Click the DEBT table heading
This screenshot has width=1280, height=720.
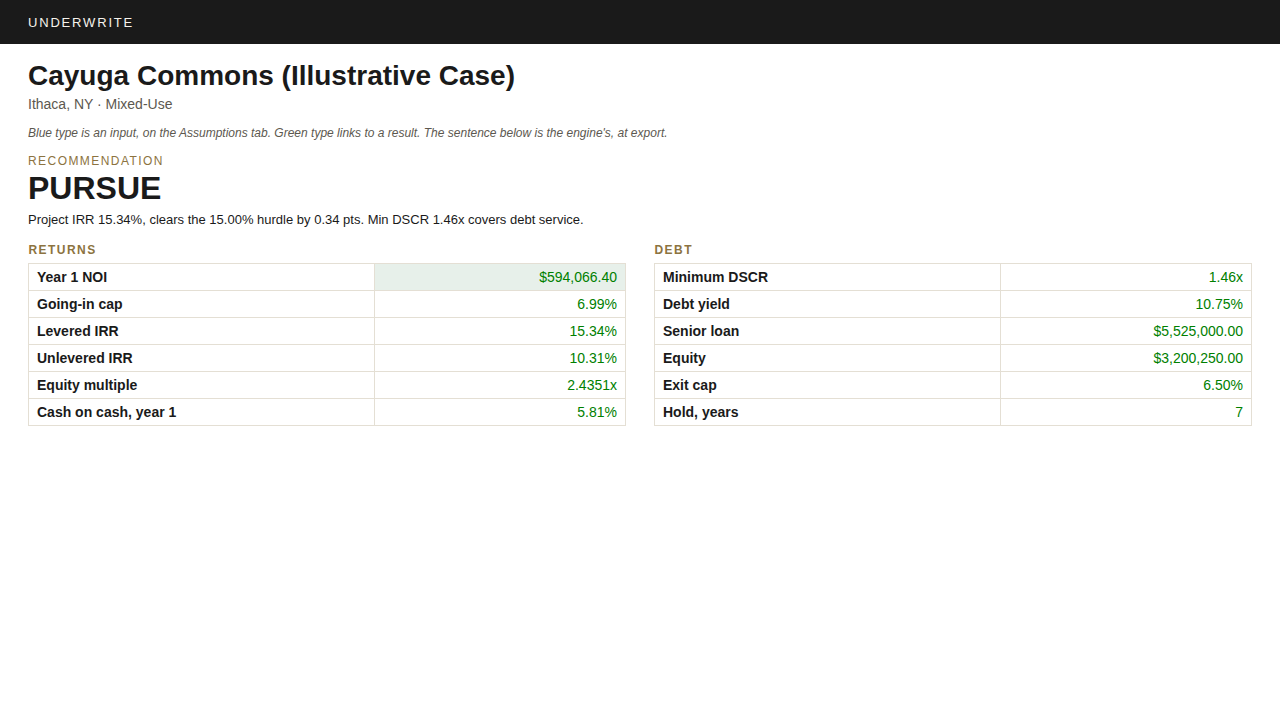(x=673, y=250)
